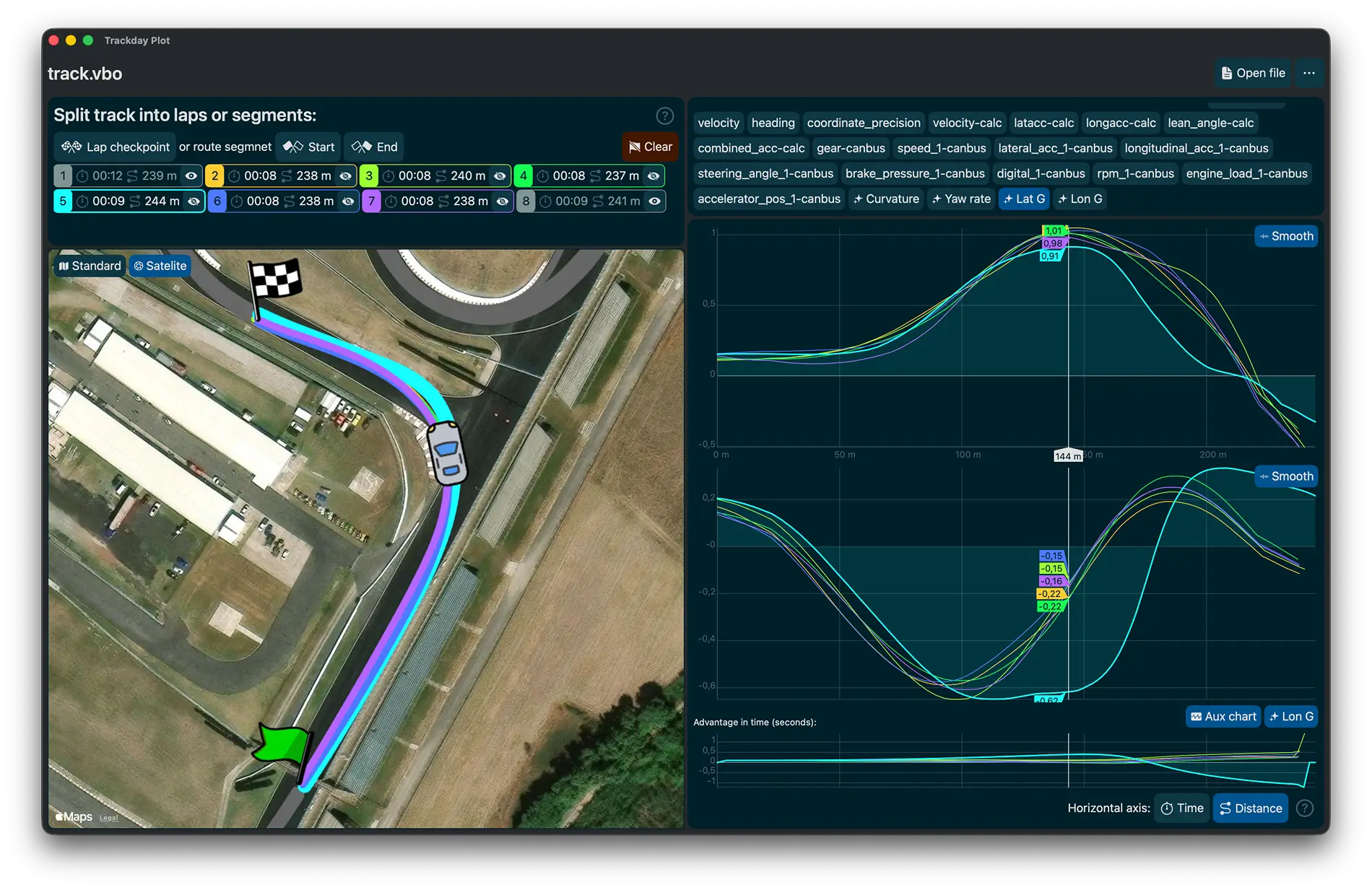The height and width of the screenshot is (890, 1372).
Task: Deselect the highlighted Lat G channel
Action: [x=1024, y=198]
